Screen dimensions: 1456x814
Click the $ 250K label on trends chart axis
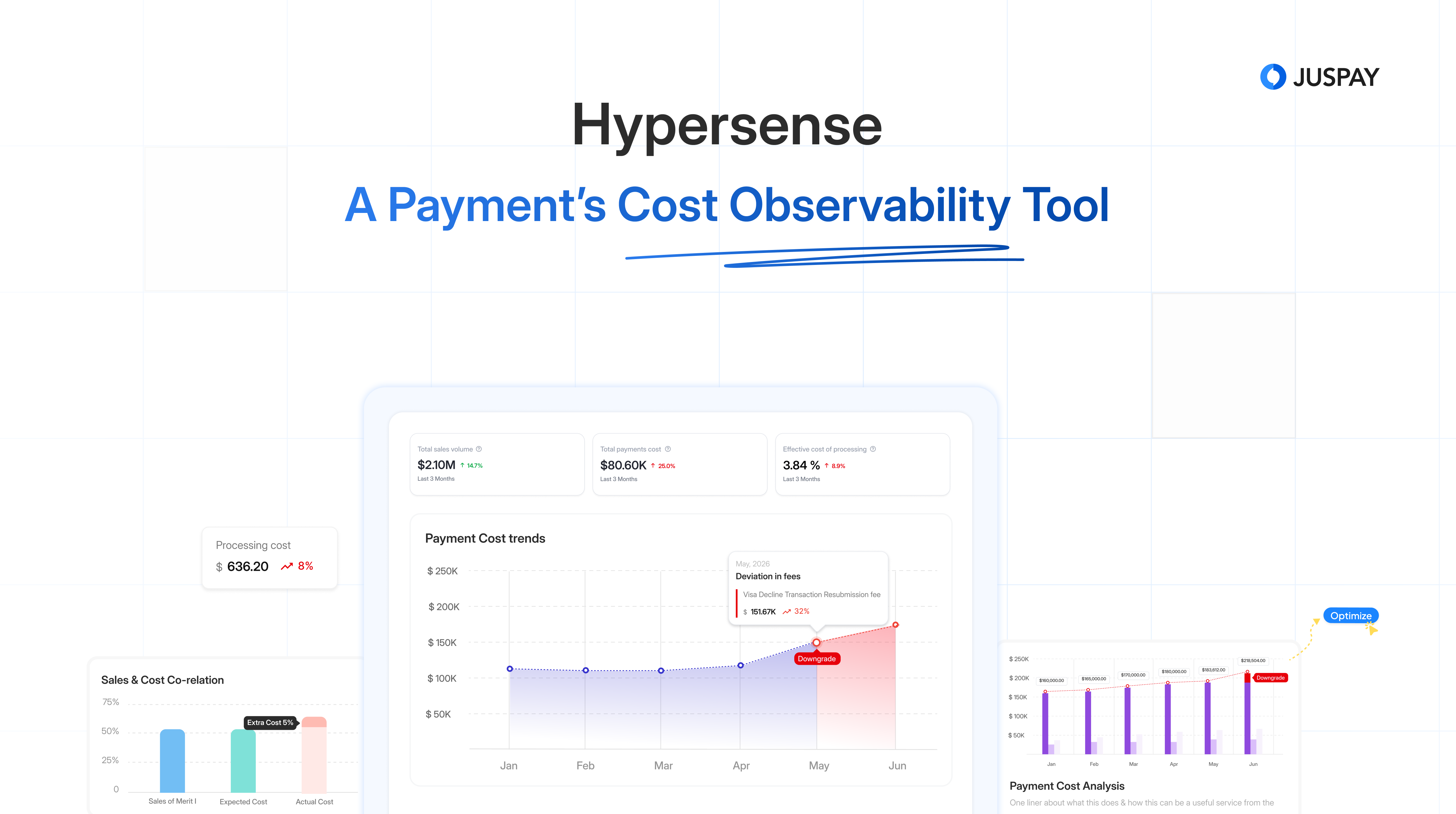pyautogui.click(x=442, y=571)
